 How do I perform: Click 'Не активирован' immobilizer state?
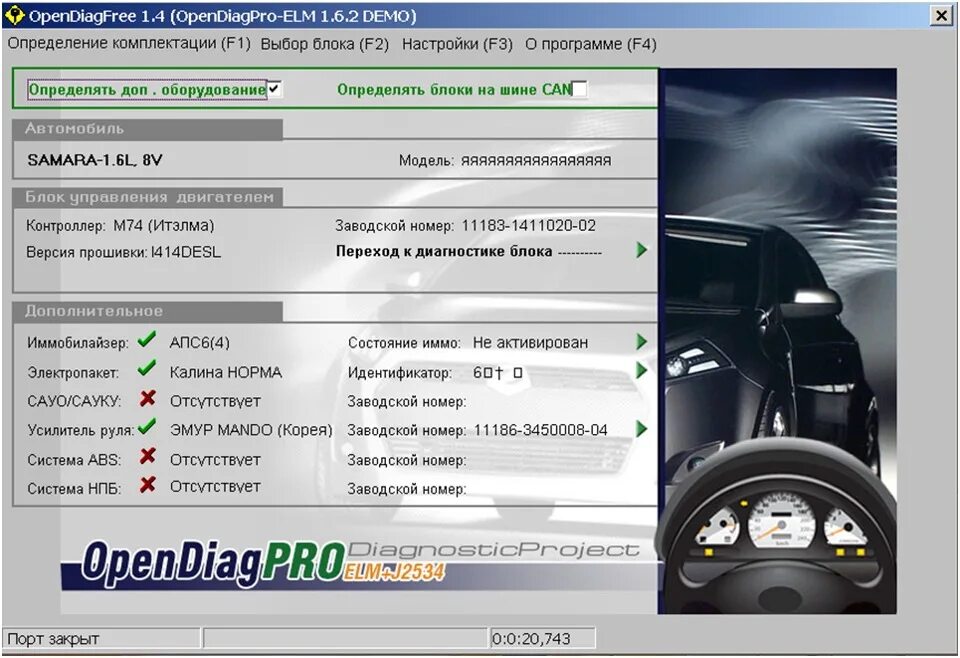click(x=530, y=343)
